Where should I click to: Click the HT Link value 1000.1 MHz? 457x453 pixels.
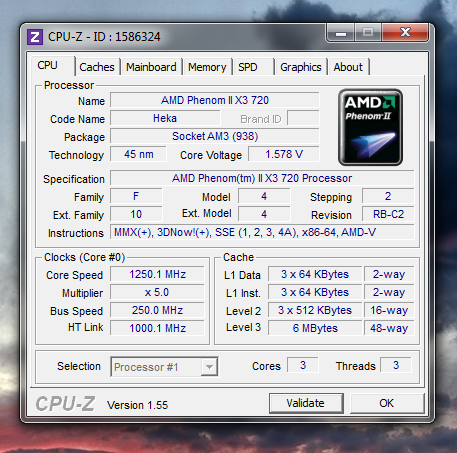[x=157, y=328]
